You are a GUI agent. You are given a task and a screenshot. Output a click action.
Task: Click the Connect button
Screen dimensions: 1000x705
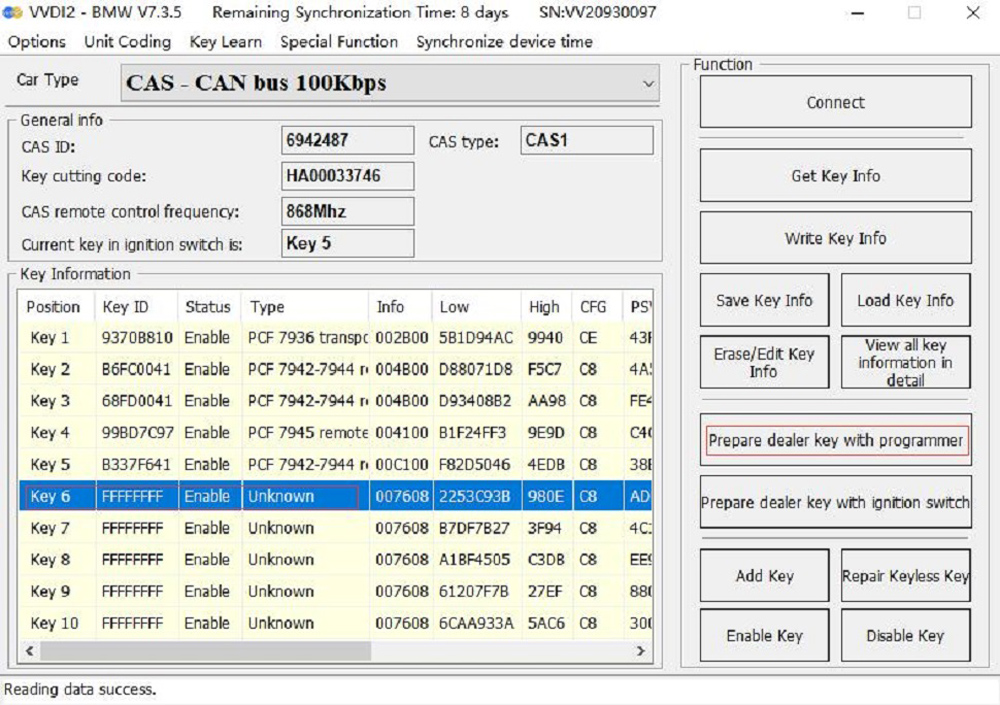tap(835, 102)
